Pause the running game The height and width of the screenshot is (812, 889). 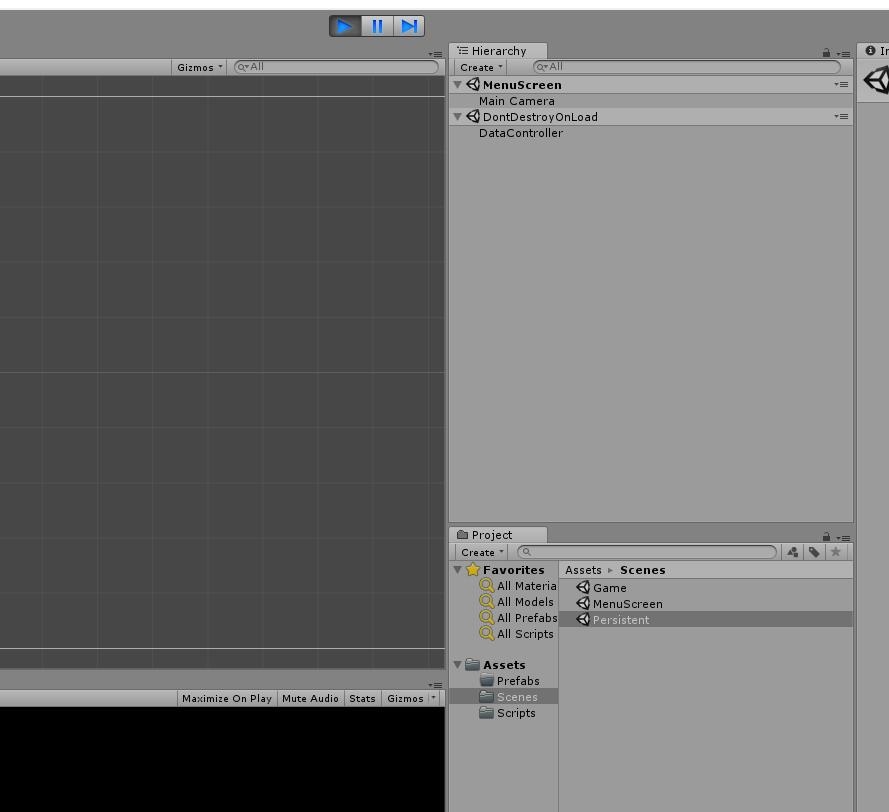tap(377, 26)
